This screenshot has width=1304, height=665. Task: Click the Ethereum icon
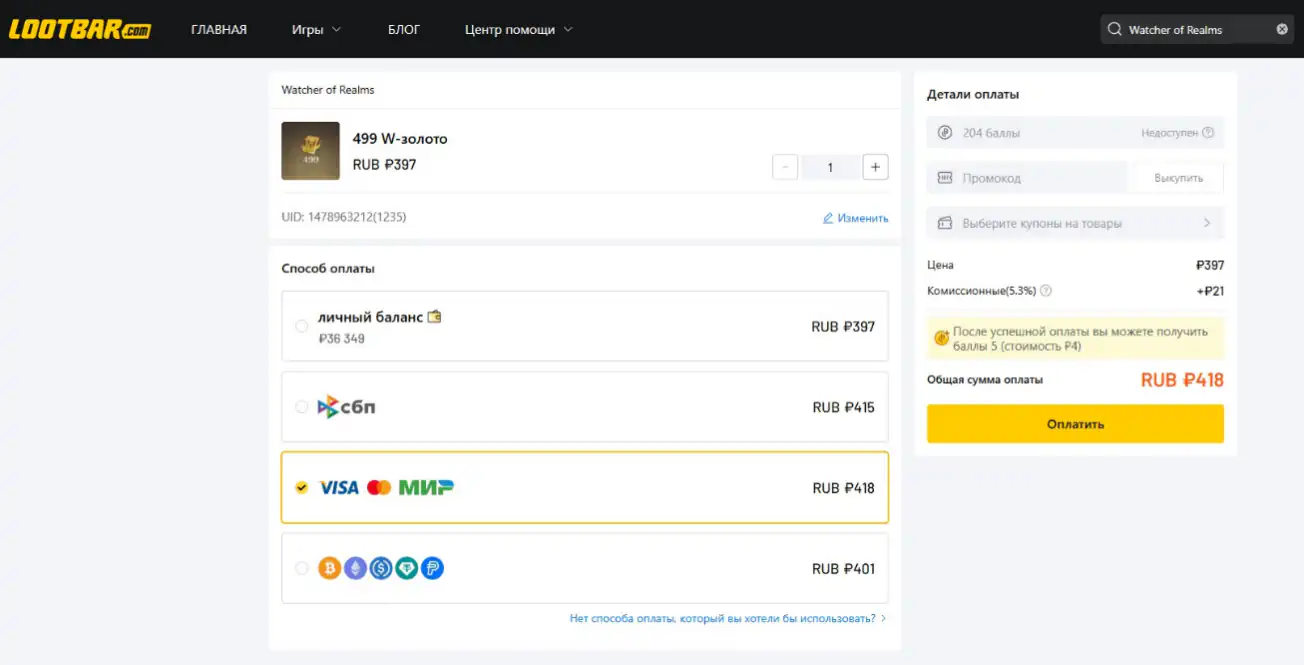point(355,568)
